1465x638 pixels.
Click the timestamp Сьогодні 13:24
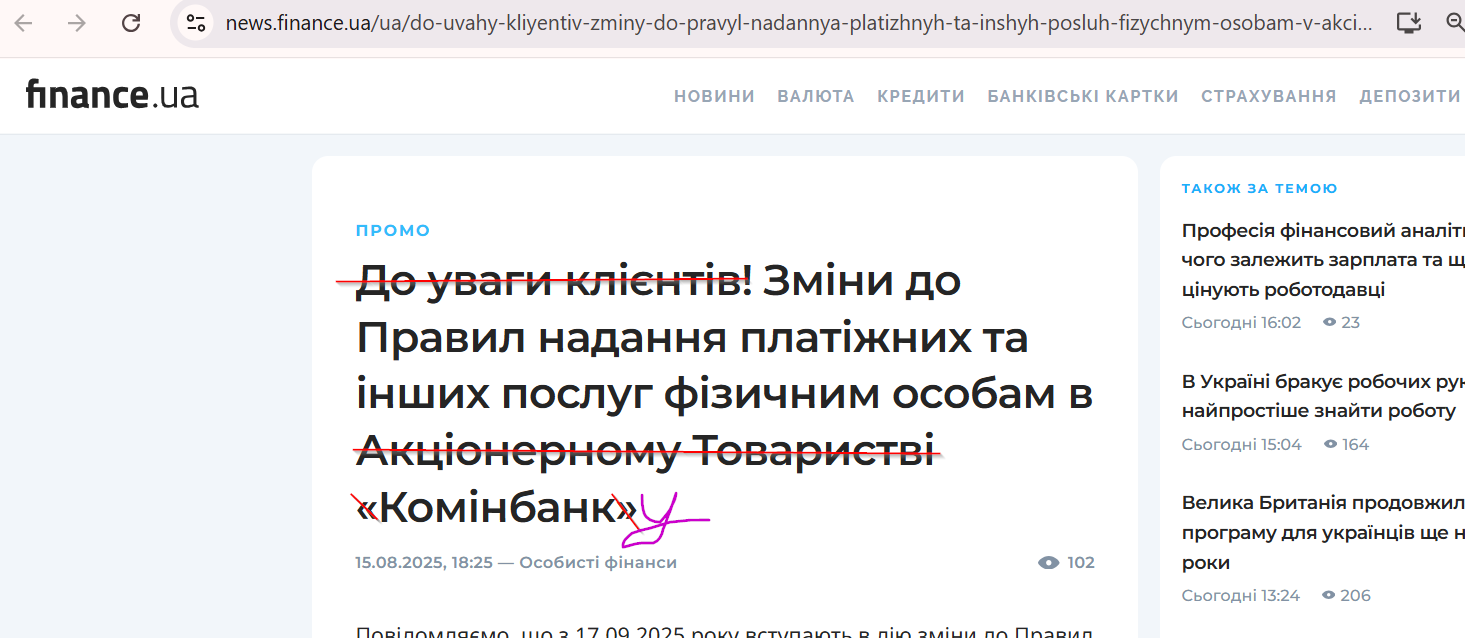1240,596
